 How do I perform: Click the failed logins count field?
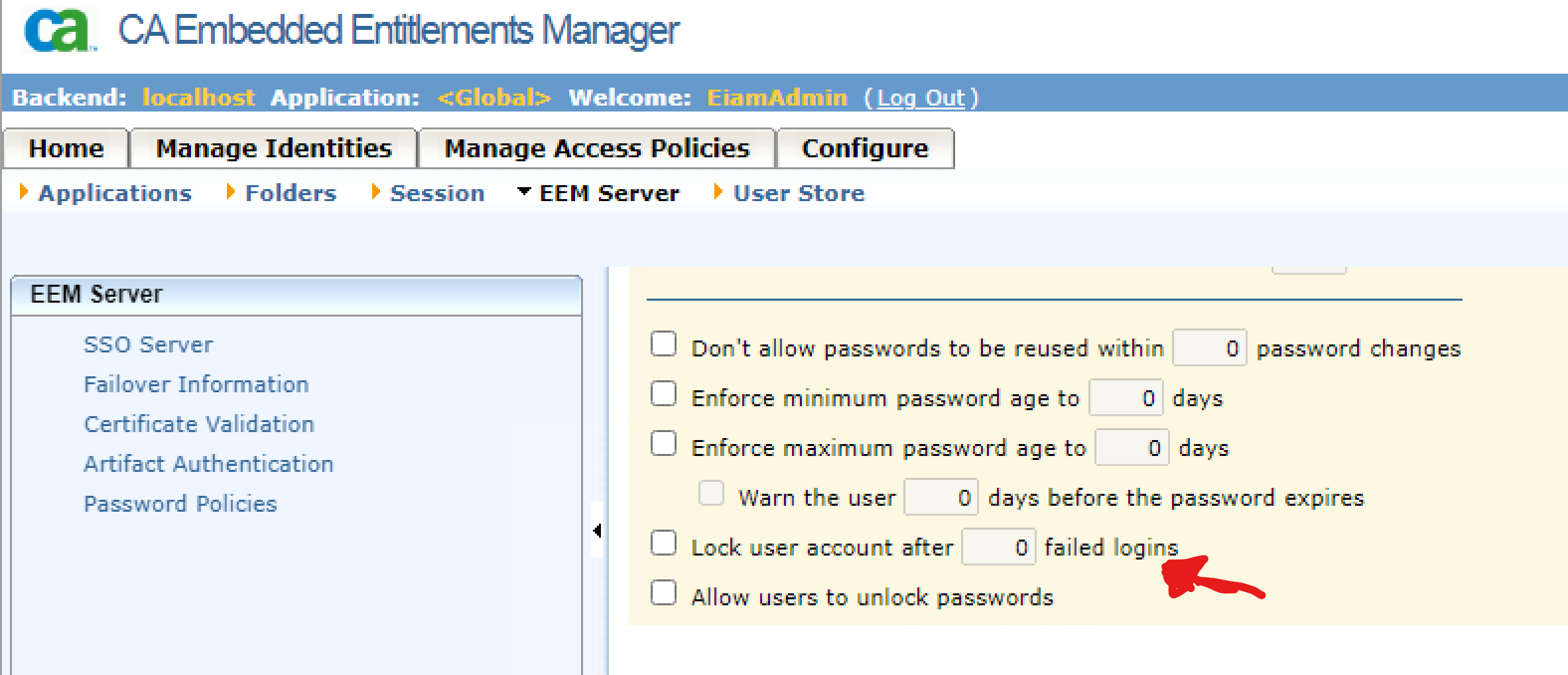coord(998,547)
